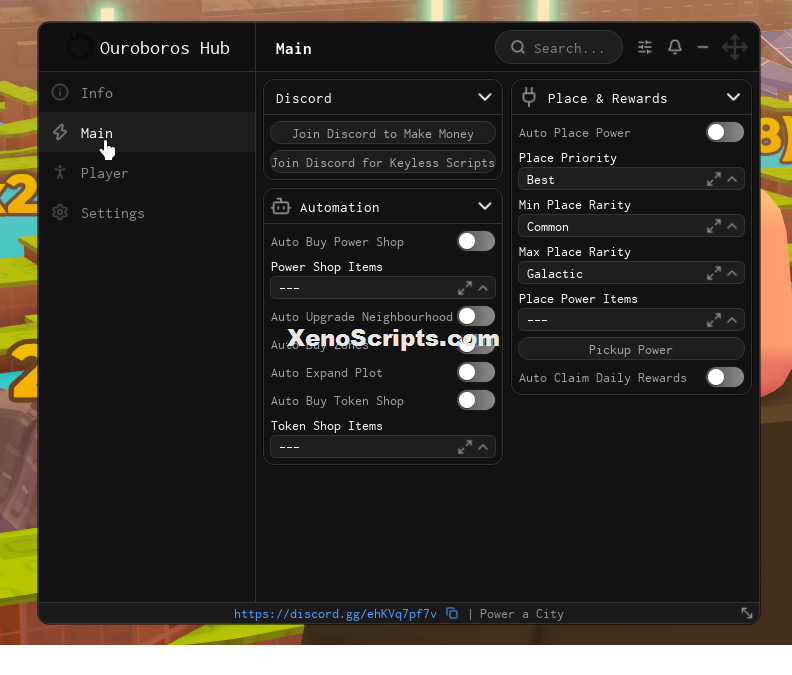Expand Power Shop Items list with arrows icon
This screenshot has width=792, height=675.
click(465, 288)
